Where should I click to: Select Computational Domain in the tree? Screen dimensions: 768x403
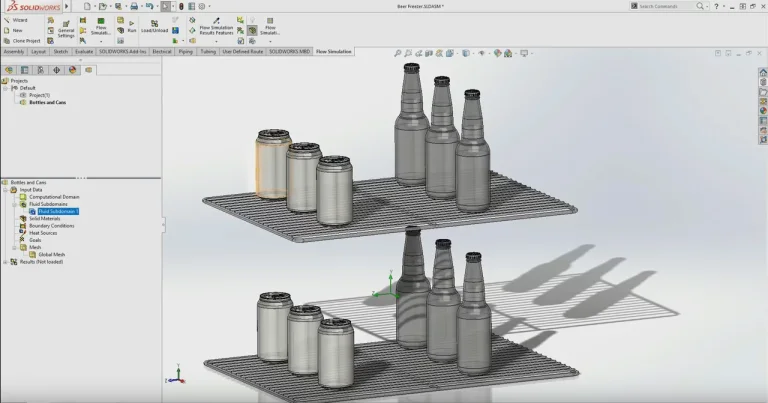click(x=52, y=197)
